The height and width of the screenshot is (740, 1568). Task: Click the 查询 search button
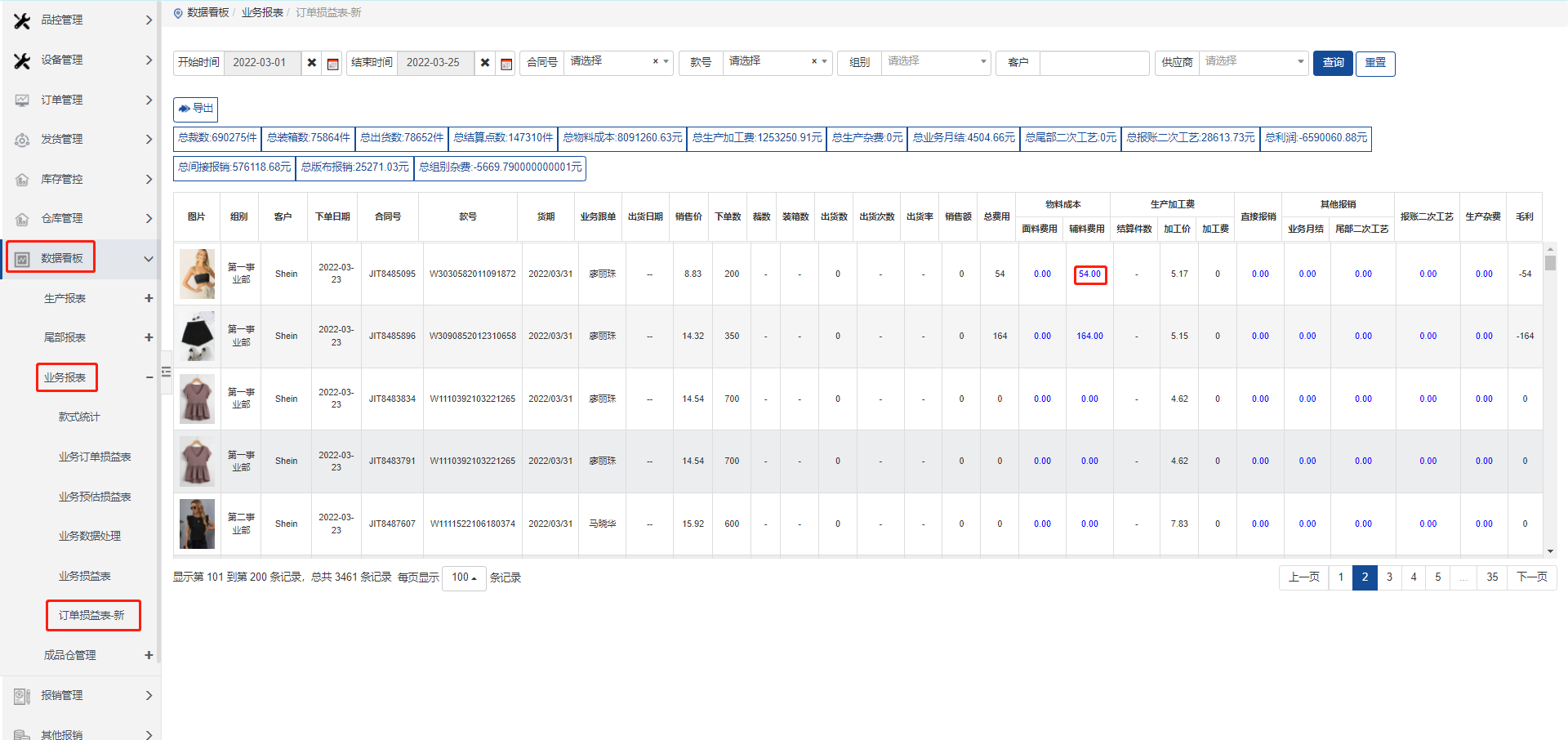(1333, 63)
